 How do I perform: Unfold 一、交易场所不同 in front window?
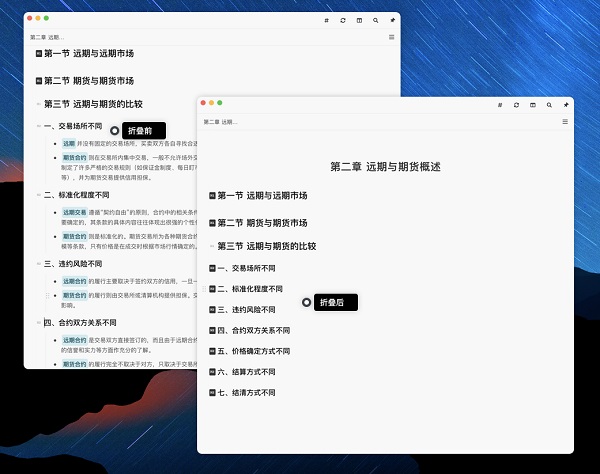pos(212,269)
